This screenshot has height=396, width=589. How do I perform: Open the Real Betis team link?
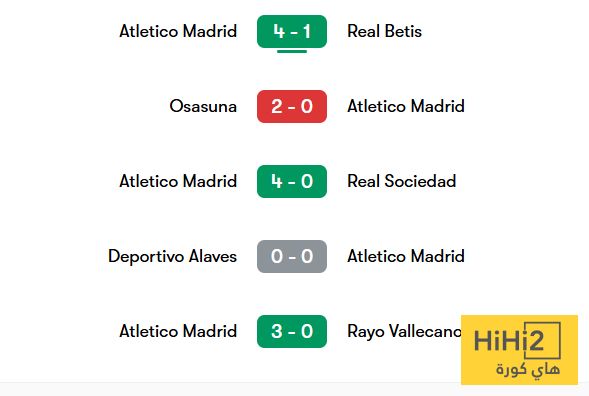coord(384,31)
